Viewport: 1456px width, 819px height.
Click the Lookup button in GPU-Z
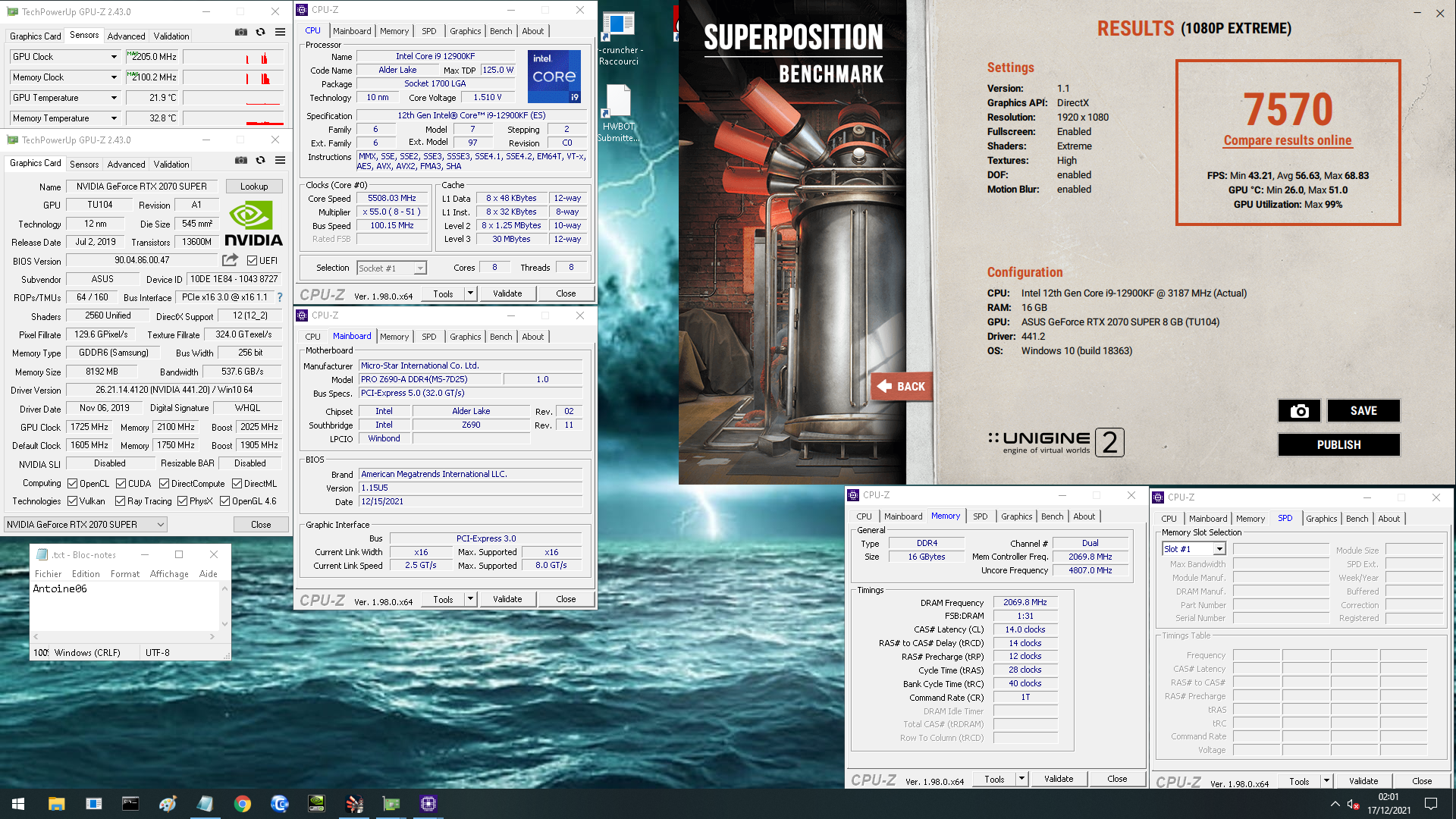point(254,187)
